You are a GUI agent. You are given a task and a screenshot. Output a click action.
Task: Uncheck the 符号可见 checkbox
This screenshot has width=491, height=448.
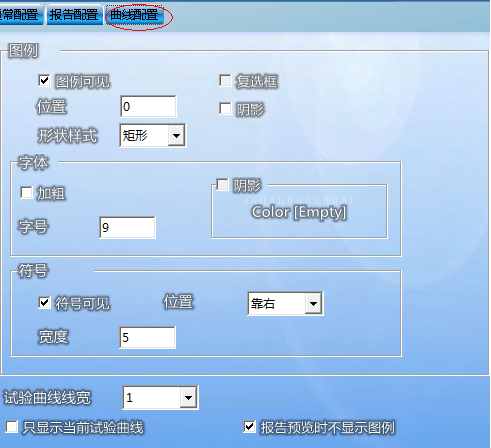[44, 303]
